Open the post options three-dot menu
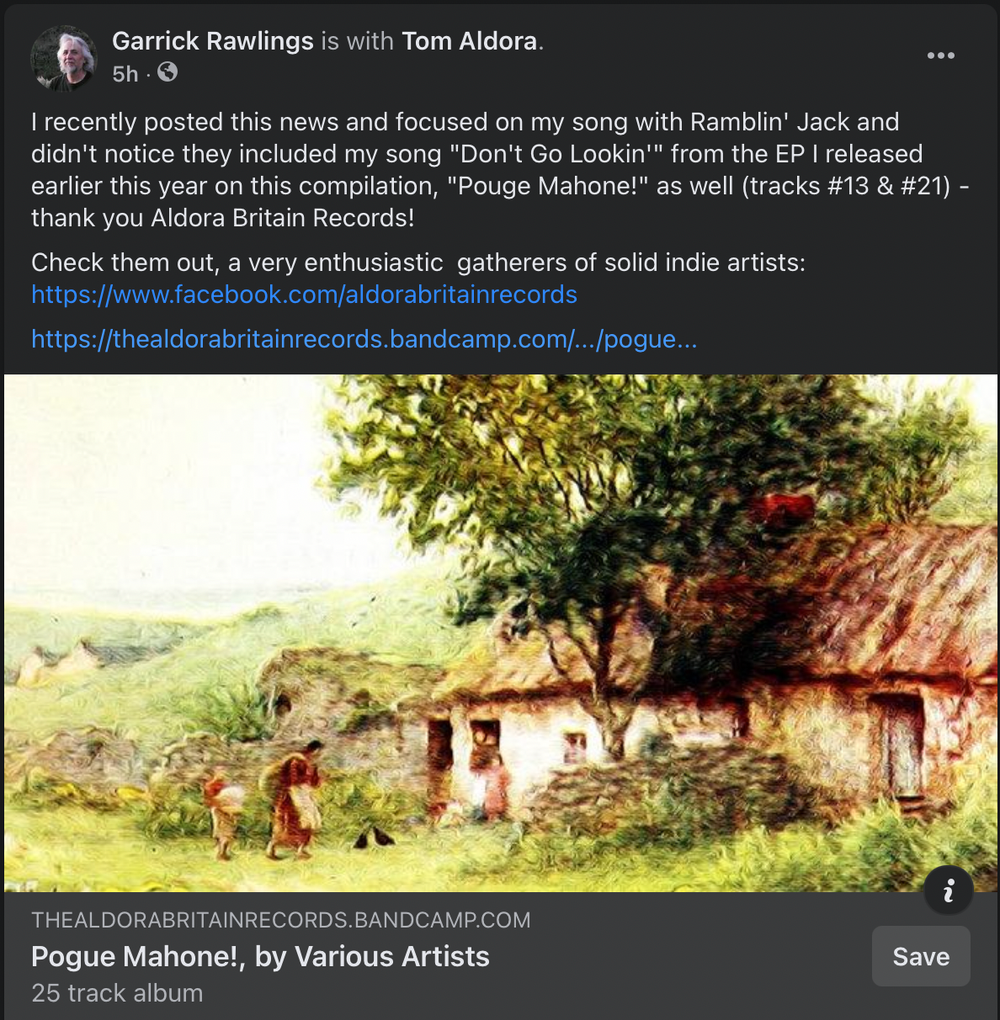 pyautogui.click(x=941, y=56)
